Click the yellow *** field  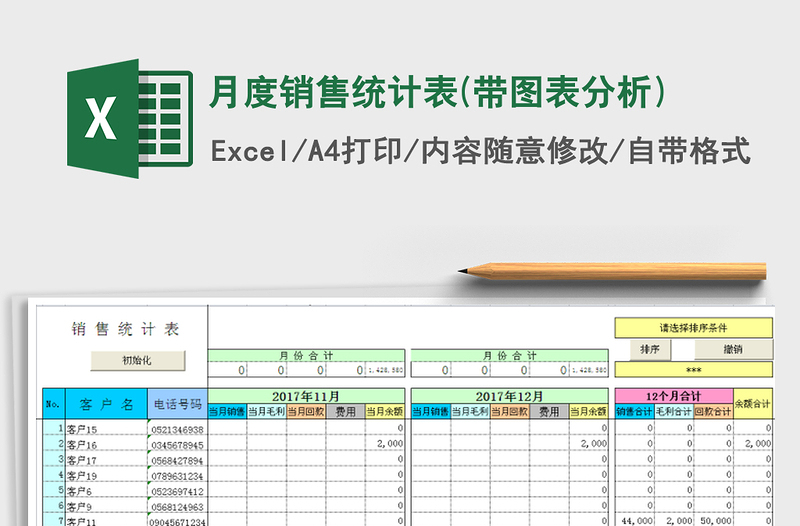tap(693, 369)
